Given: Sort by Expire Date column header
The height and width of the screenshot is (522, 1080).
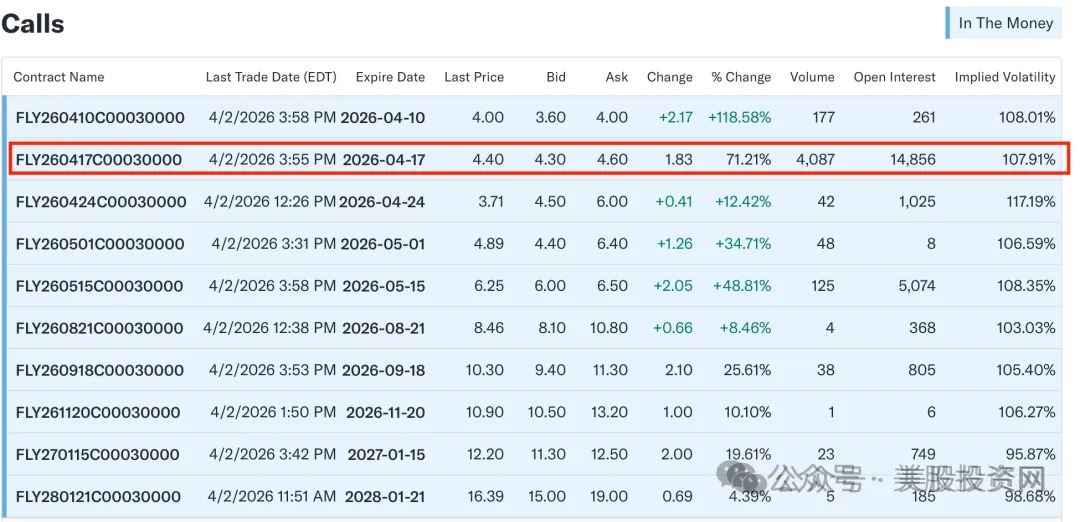Looking at the screenshot, I should [390, 77].
